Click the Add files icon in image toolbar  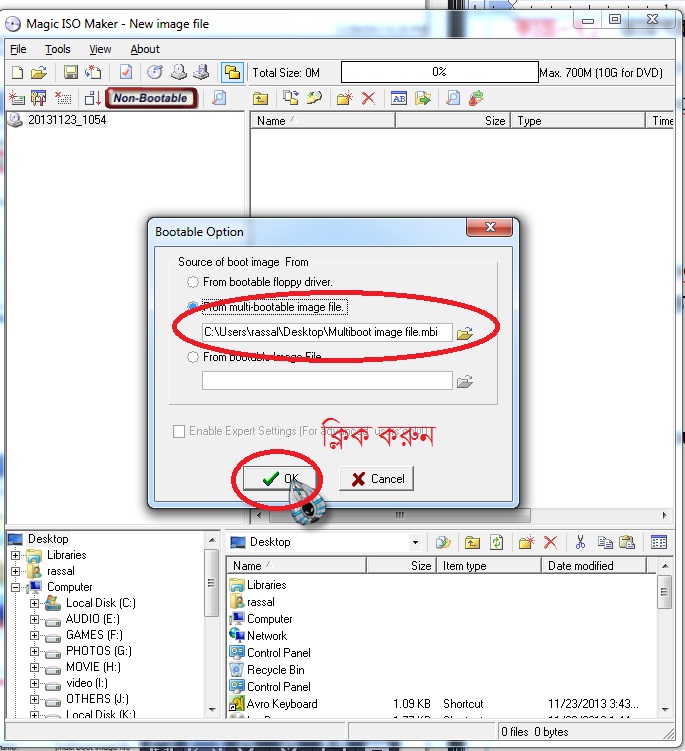290,98
